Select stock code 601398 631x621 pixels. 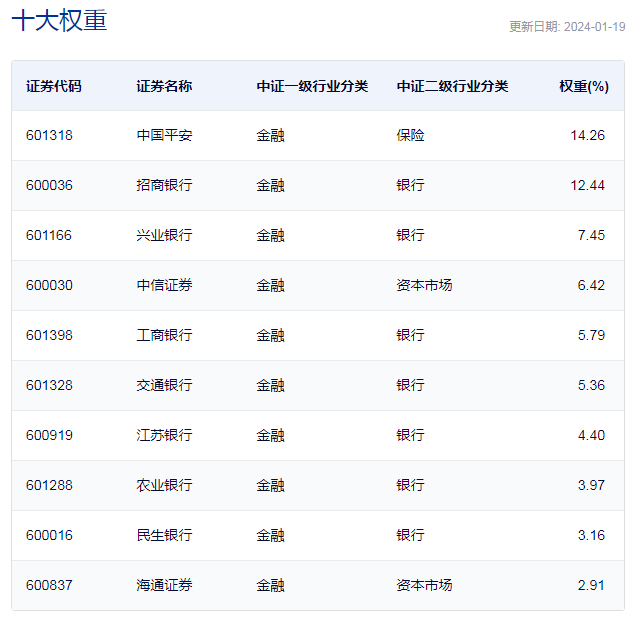(49, 335)
